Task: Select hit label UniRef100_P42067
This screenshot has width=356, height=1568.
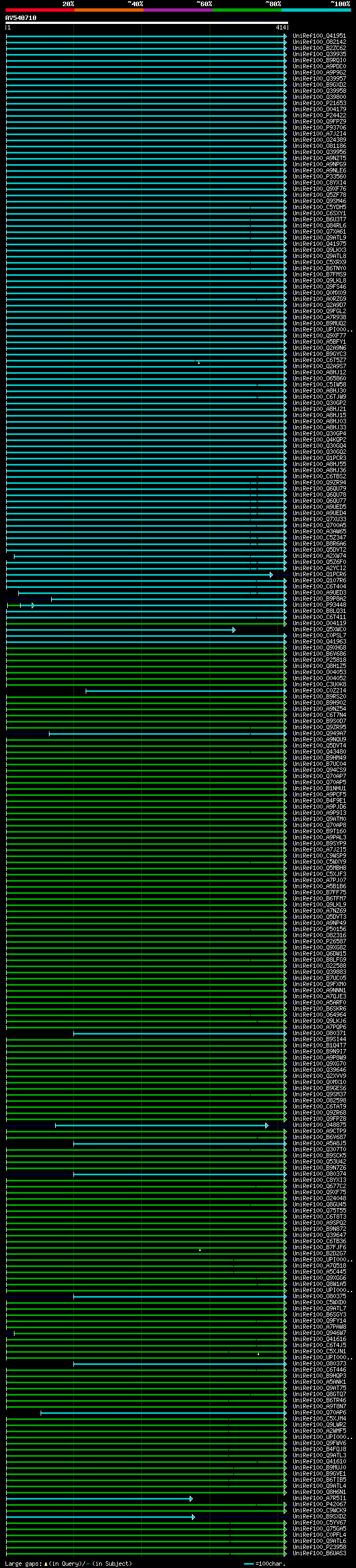Action: pyautogui.click(x=319, y=1505)
